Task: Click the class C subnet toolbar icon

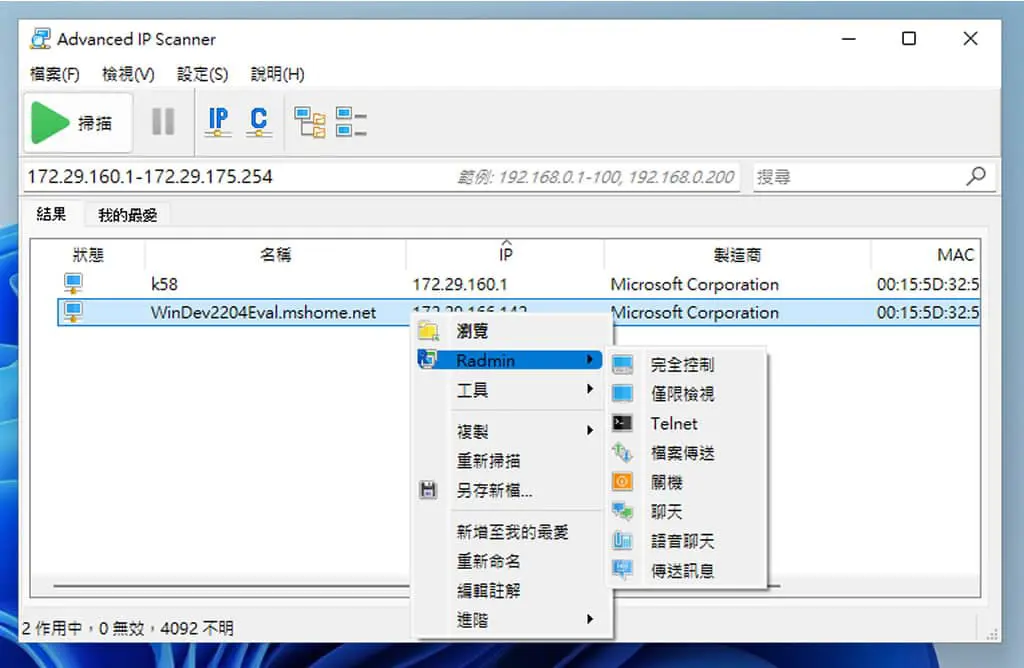Action: [259, 122]
